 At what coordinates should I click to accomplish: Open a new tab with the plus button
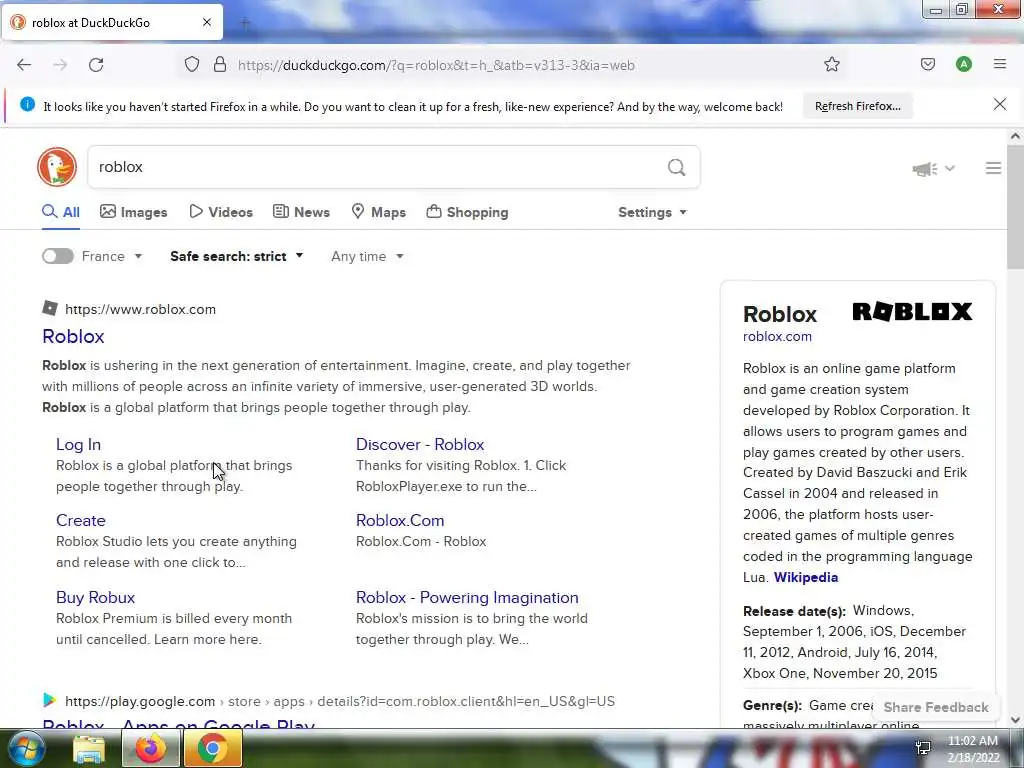(x=245, y=24)
